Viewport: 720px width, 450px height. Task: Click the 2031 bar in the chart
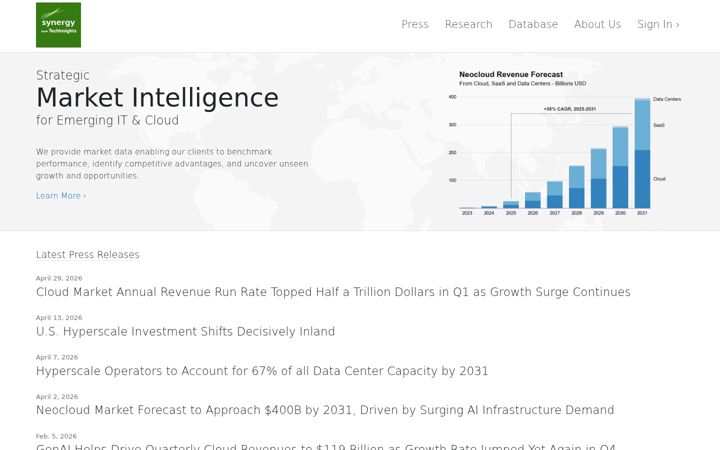click(642, 153)
